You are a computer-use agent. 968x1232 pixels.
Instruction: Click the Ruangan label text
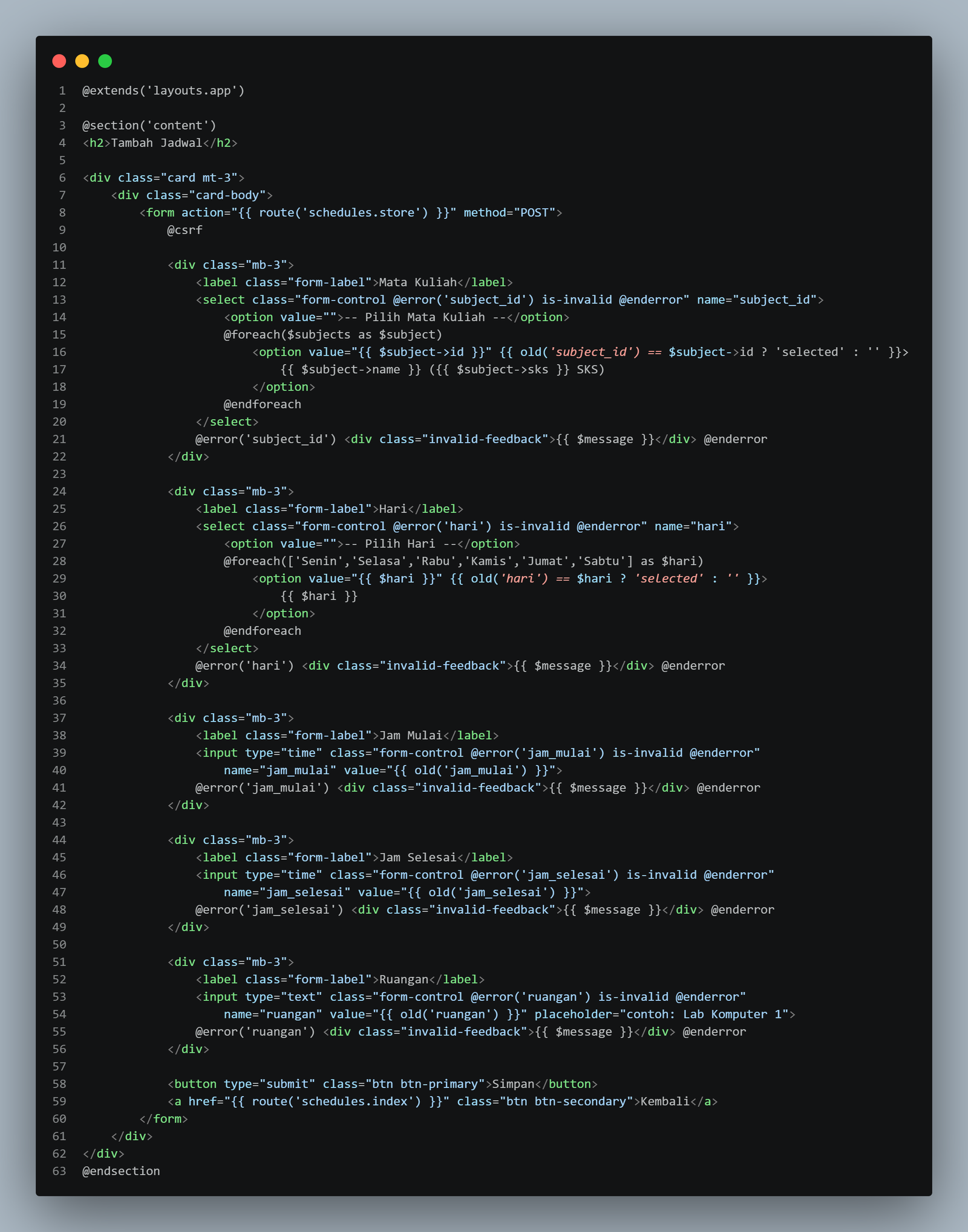pos(404,980)
